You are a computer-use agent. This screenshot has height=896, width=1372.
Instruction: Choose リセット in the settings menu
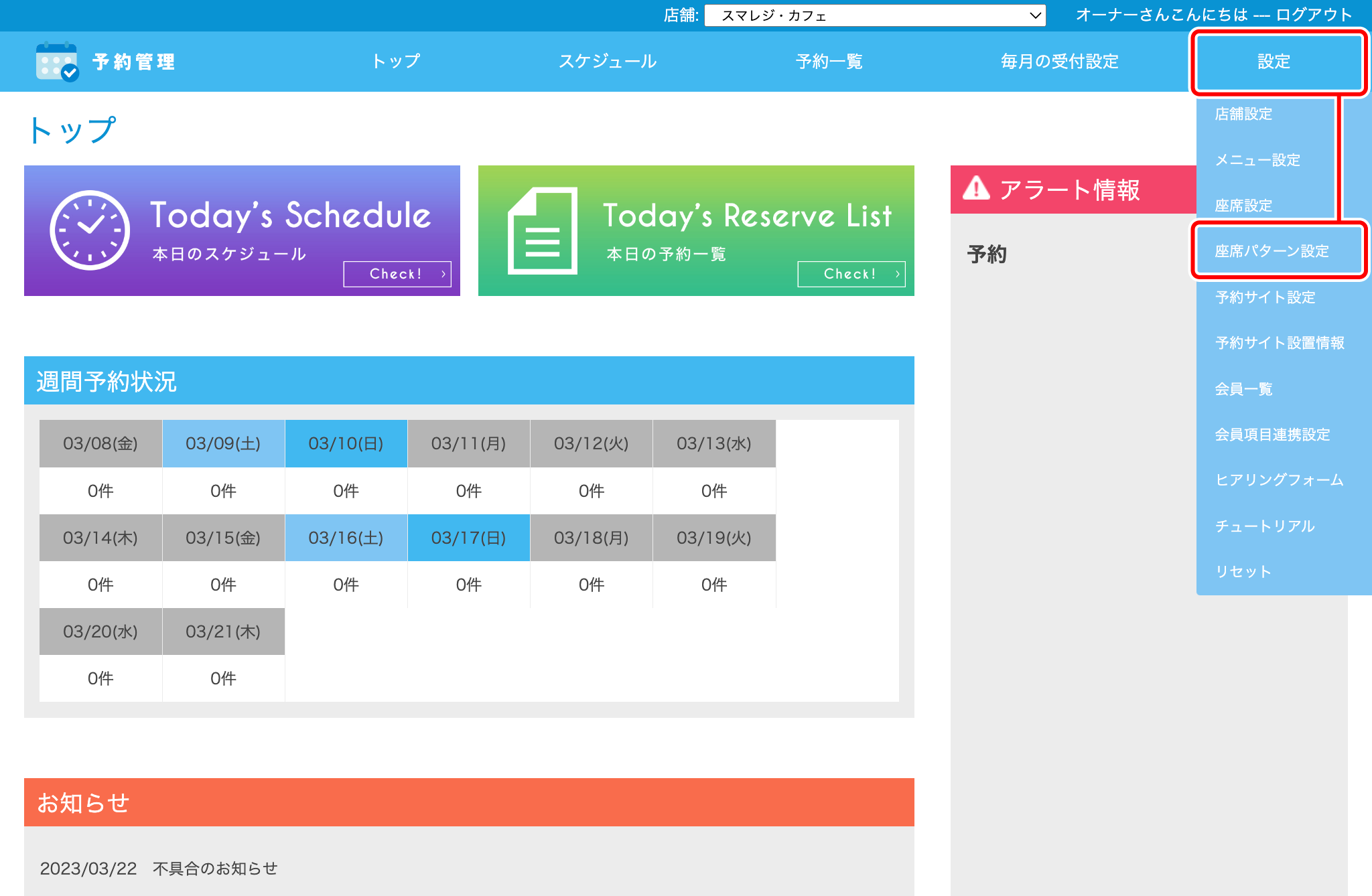[1243, 572]
